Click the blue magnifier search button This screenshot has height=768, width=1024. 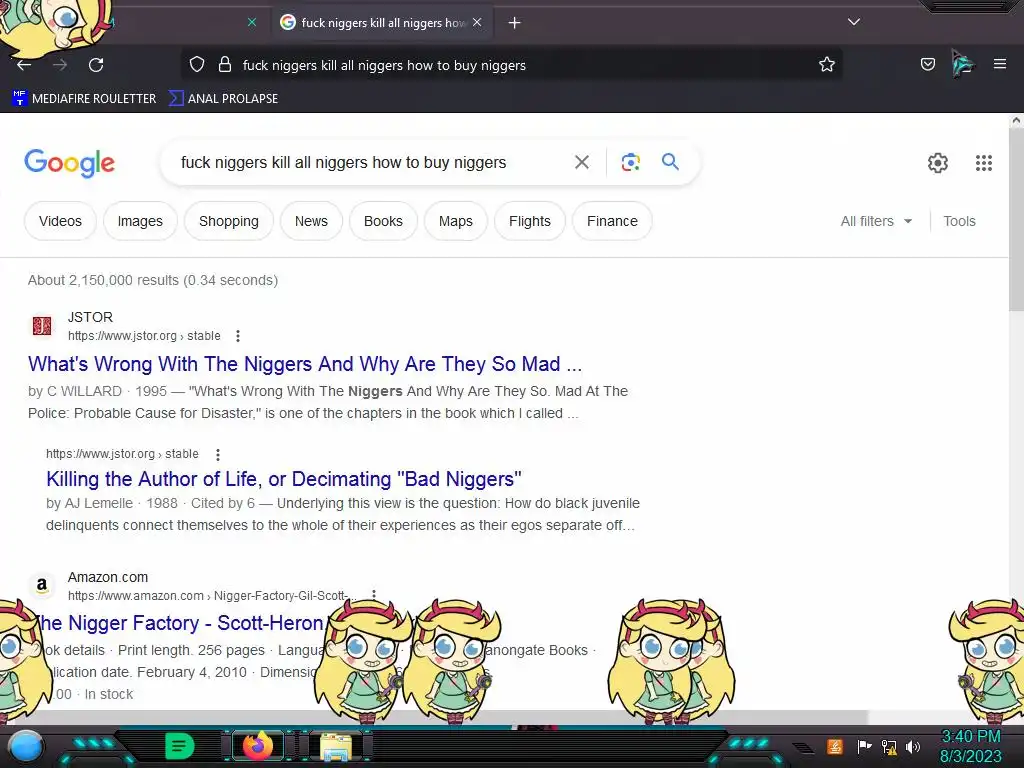coord(670,162)
